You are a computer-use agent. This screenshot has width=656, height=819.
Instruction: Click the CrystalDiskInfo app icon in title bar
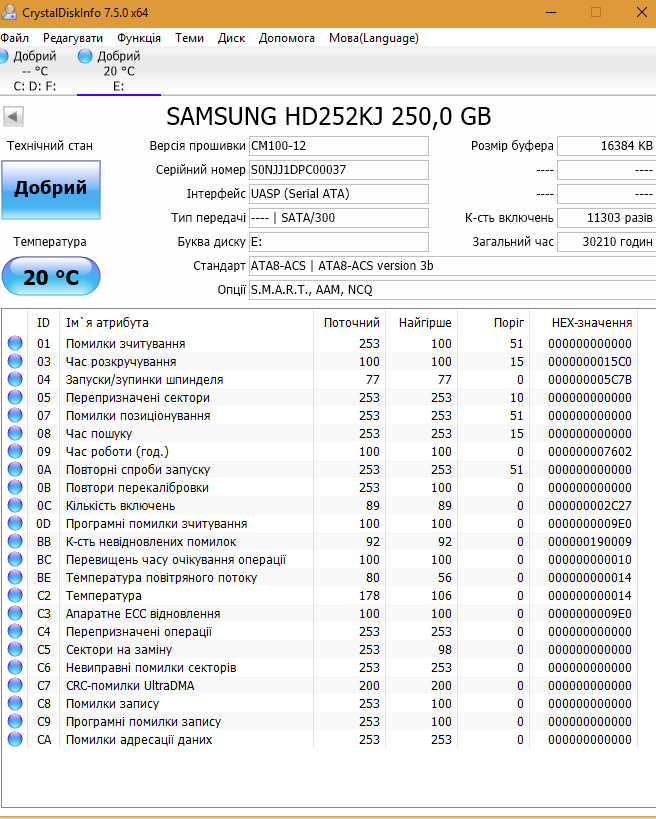tap(8, 13)
